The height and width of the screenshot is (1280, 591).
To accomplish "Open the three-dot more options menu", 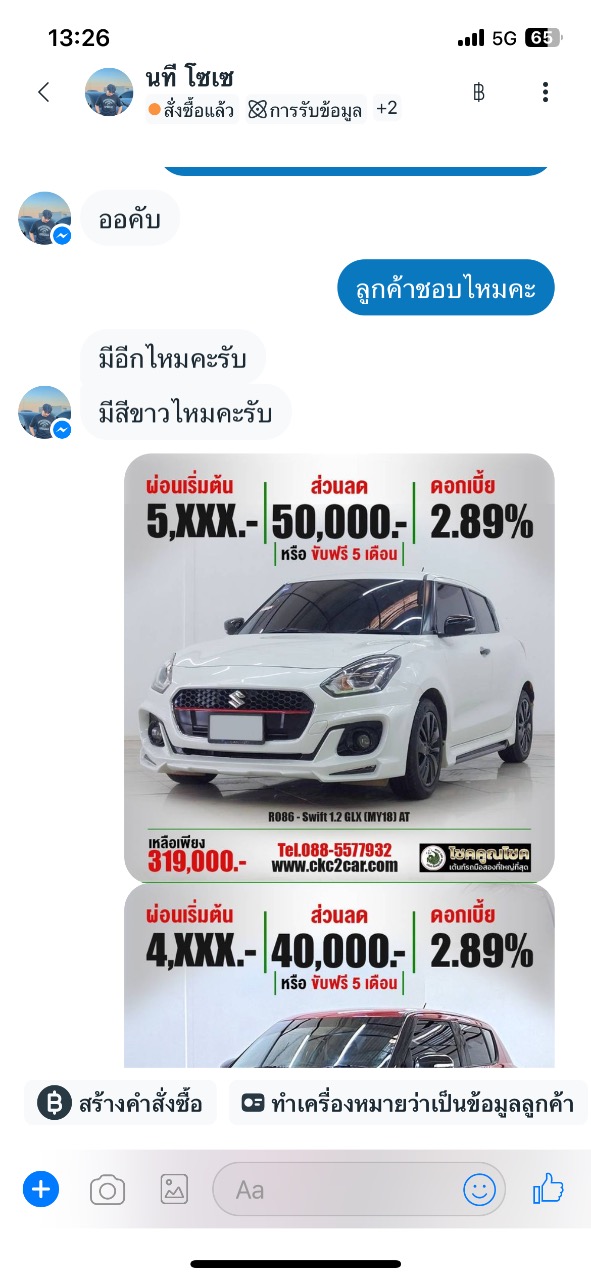I will coord(545,92).
